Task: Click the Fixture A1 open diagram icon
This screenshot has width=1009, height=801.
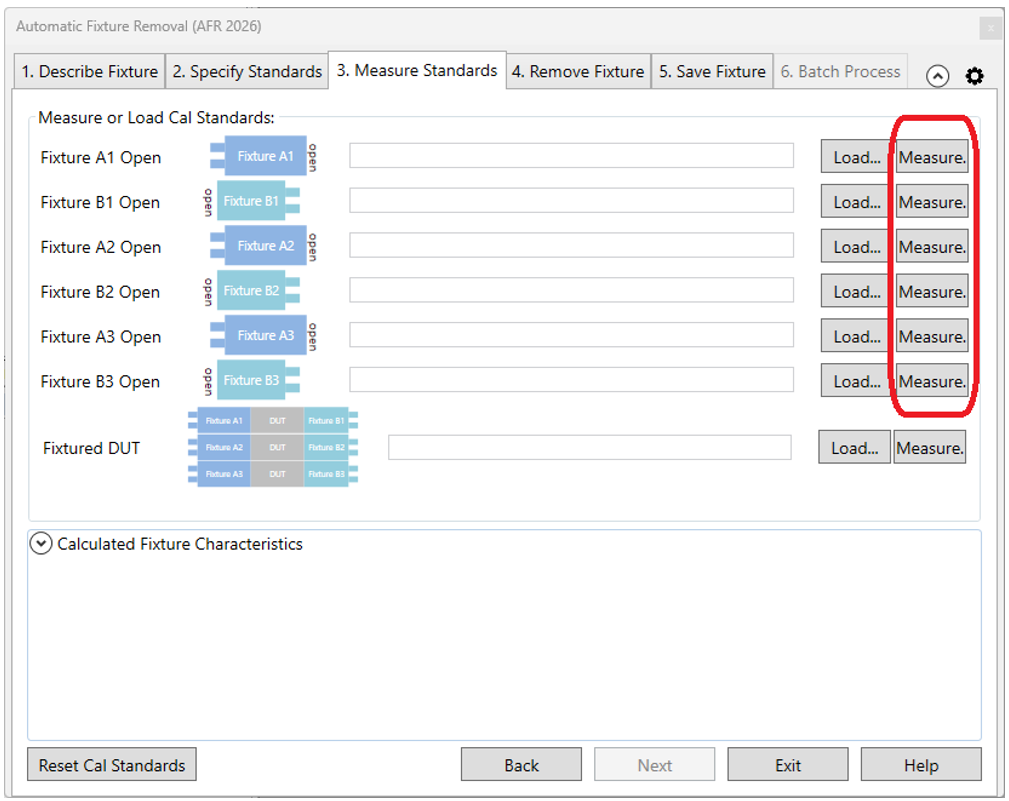Action: 263,156
